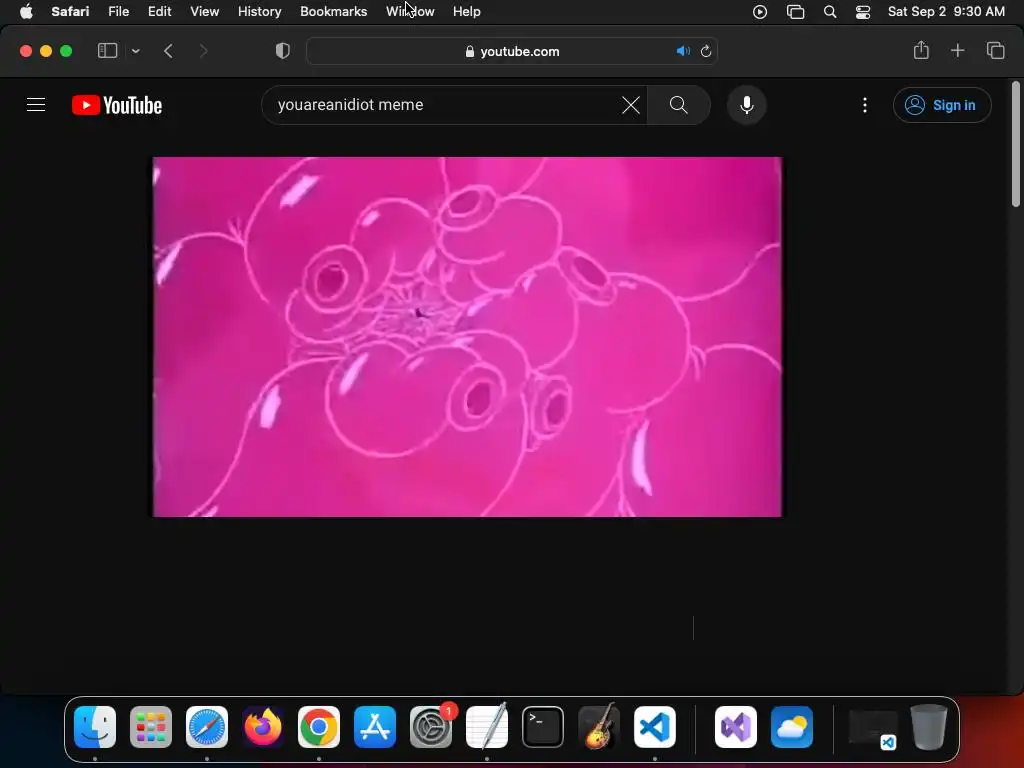Open Terminal from the Dock

pyautogui.click(x=543, y=726)
